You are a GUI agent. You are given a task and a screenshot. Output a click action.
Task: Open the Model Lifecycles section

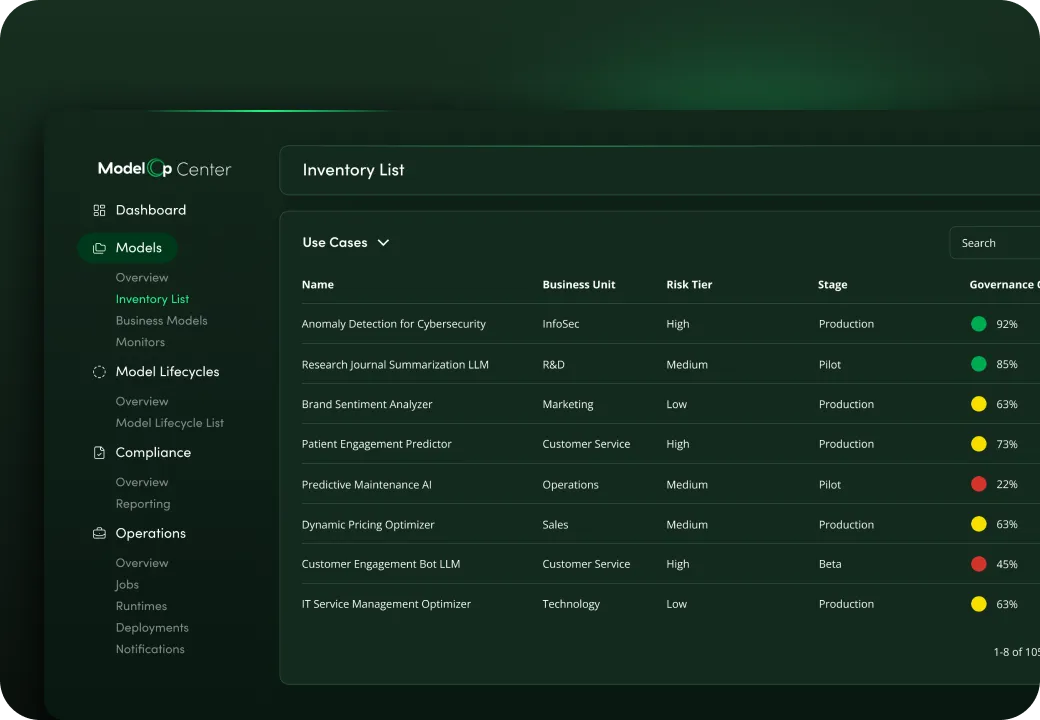click(167, 372)
